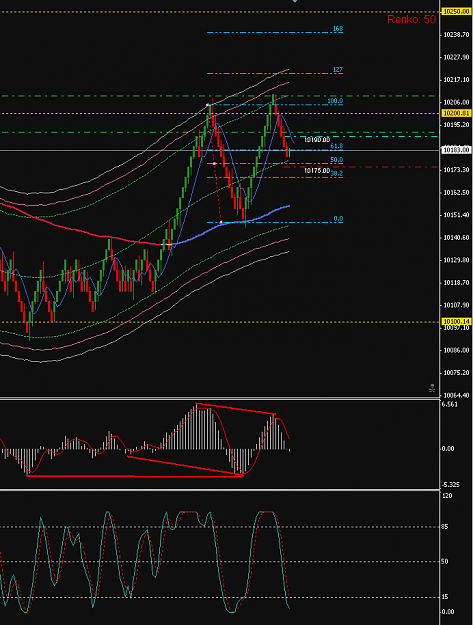Click the 10238.70 axis price
Viewport: 473px width, 625px height.
457,35
